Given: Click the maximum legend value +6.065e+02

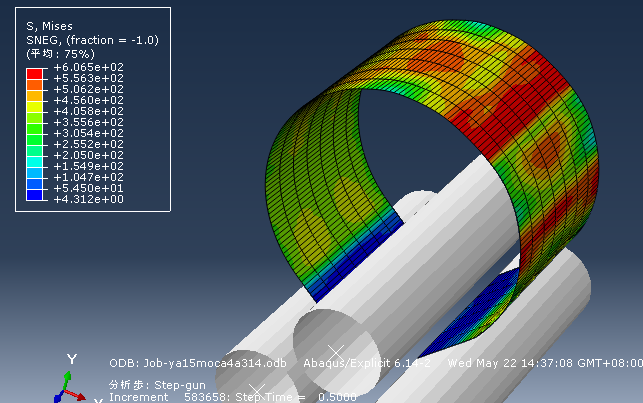Looking at the screenshot, I should tap(89, 67).
